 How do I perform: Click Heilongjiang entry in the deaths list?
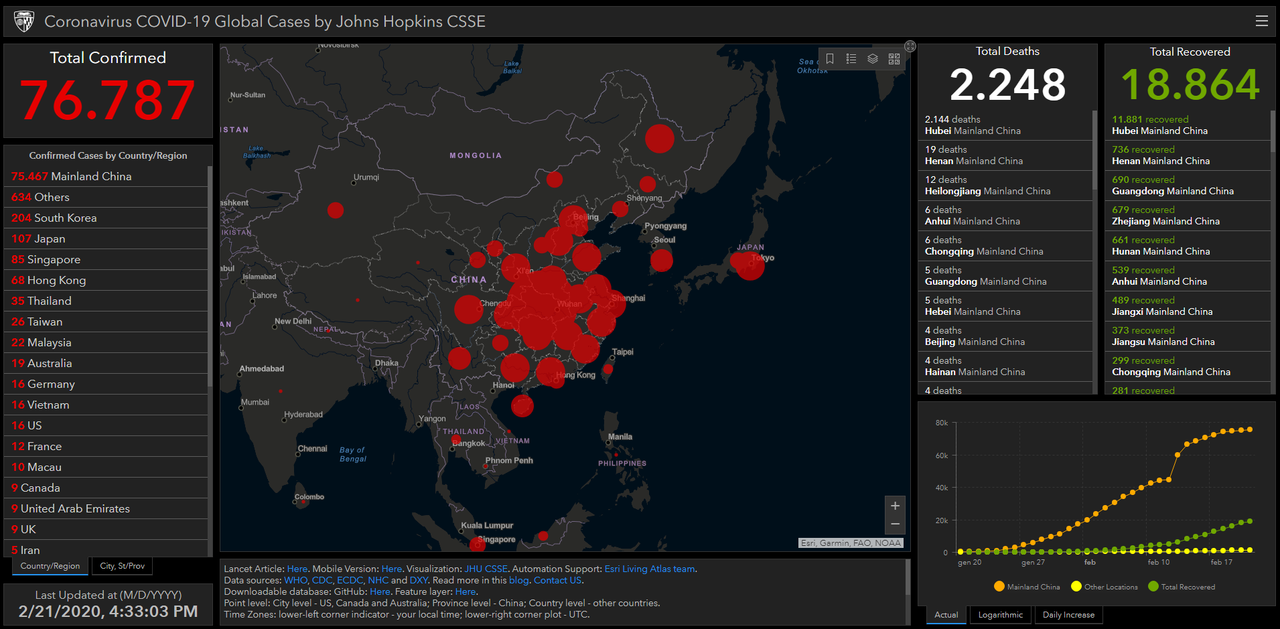click(x=1006, y=185)
